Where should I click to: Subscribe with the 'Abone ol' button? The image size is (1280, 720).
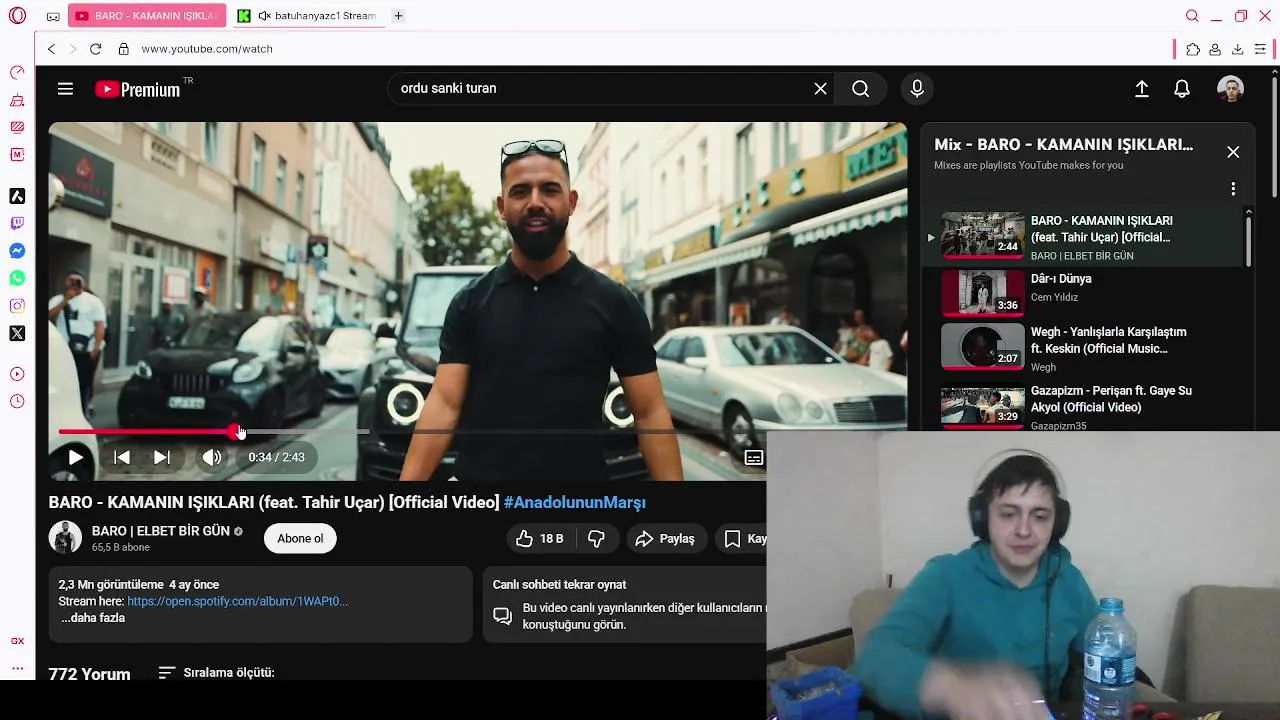300,538
